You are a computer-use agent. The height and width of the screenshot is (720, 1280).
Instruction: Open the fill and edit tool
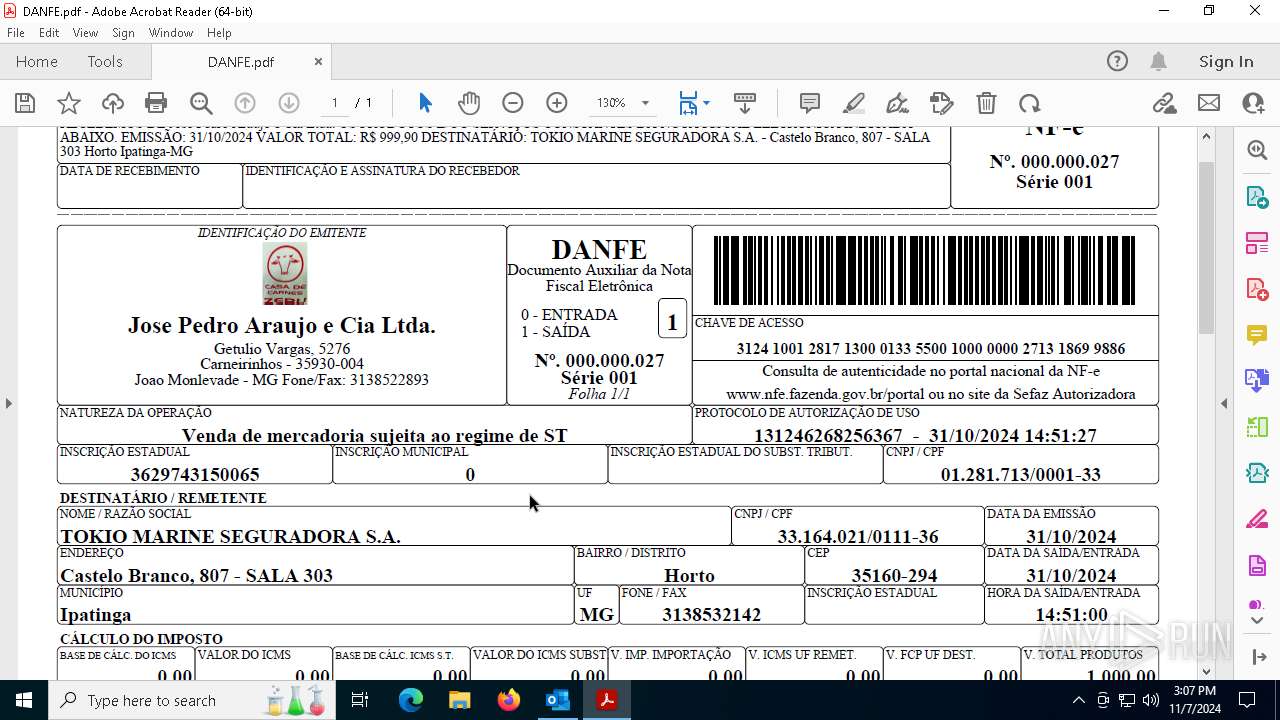coord(942,103)
